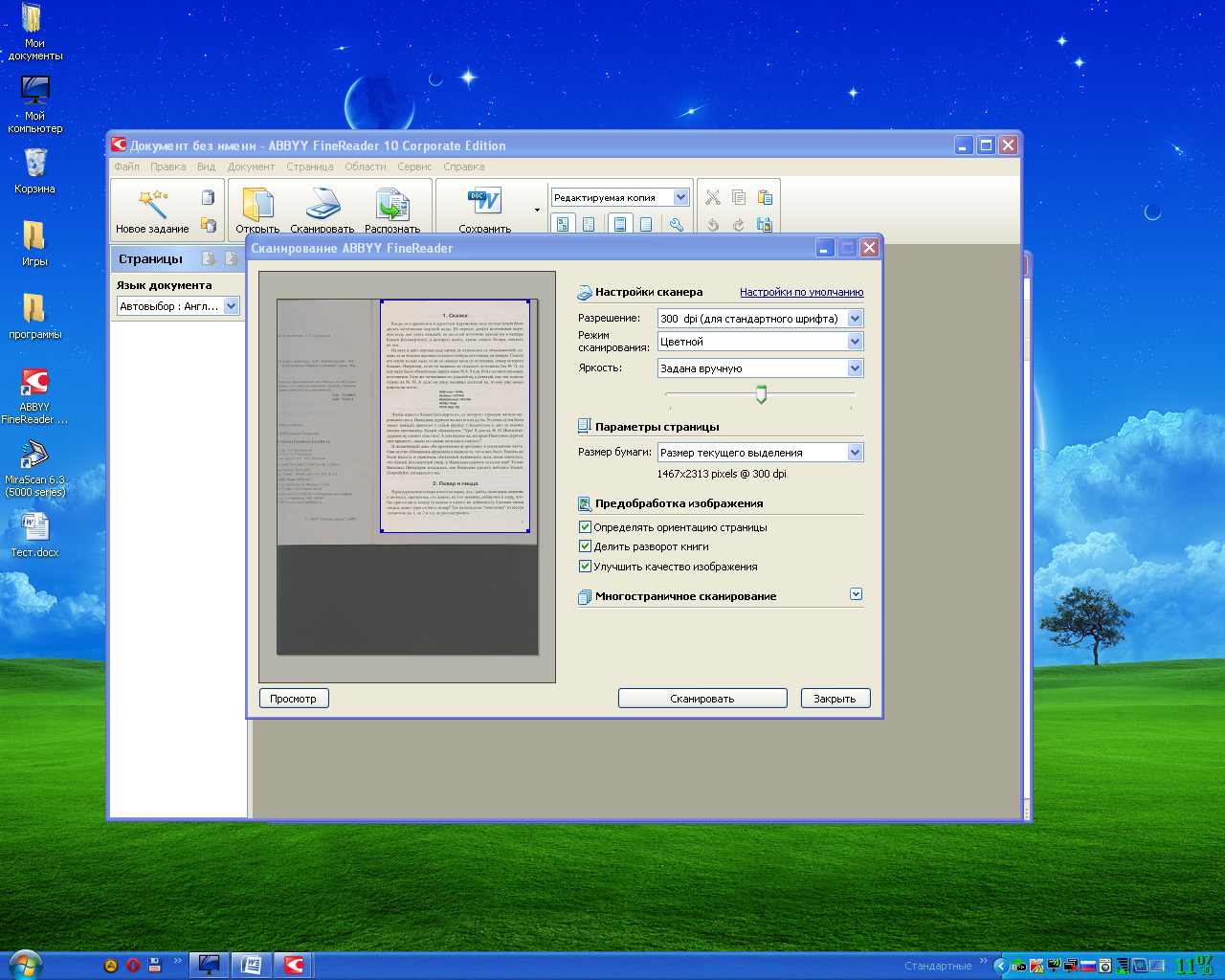Click the Paste clipboard icon

[765, 197]
